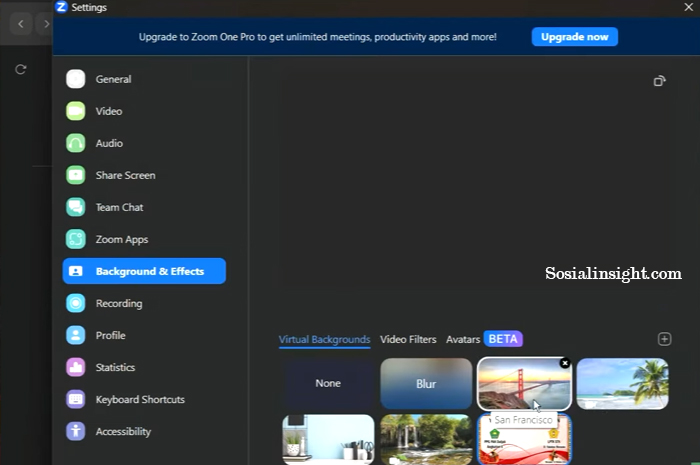
Task: Switch to the Video Filters tab
Action: coord(408,339)
